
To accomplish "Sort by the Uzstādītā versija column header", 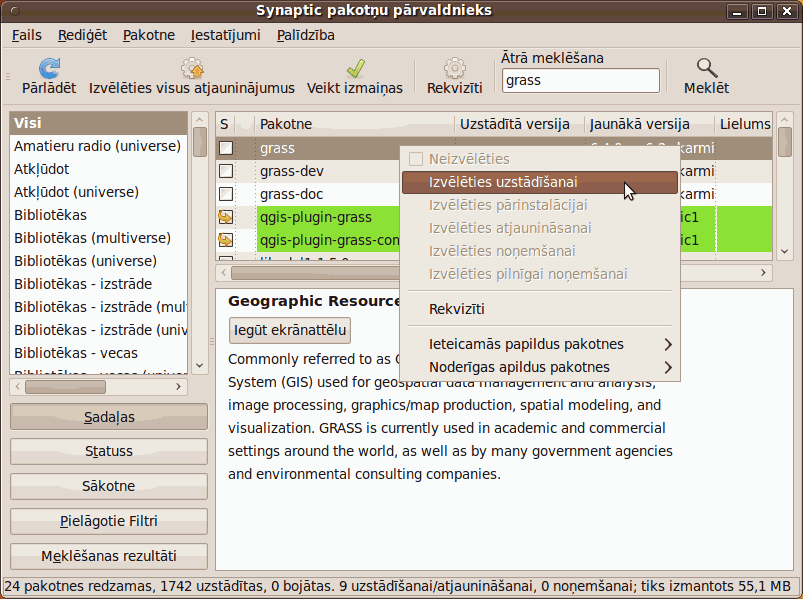I will point(519,124).
